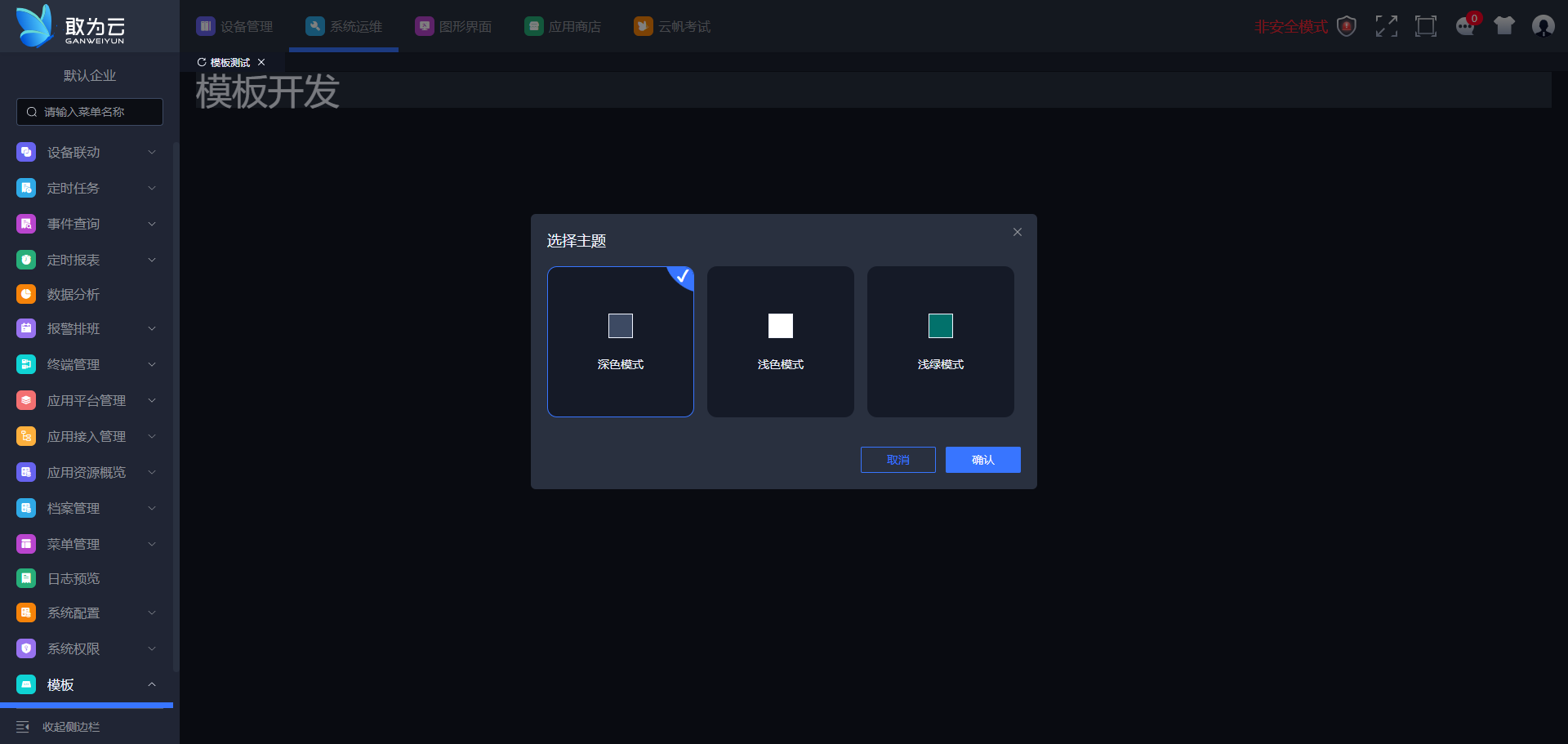1568x744 pixels.
Task: Expand the 系统权限 menu chevron
Action: (152, 648)
